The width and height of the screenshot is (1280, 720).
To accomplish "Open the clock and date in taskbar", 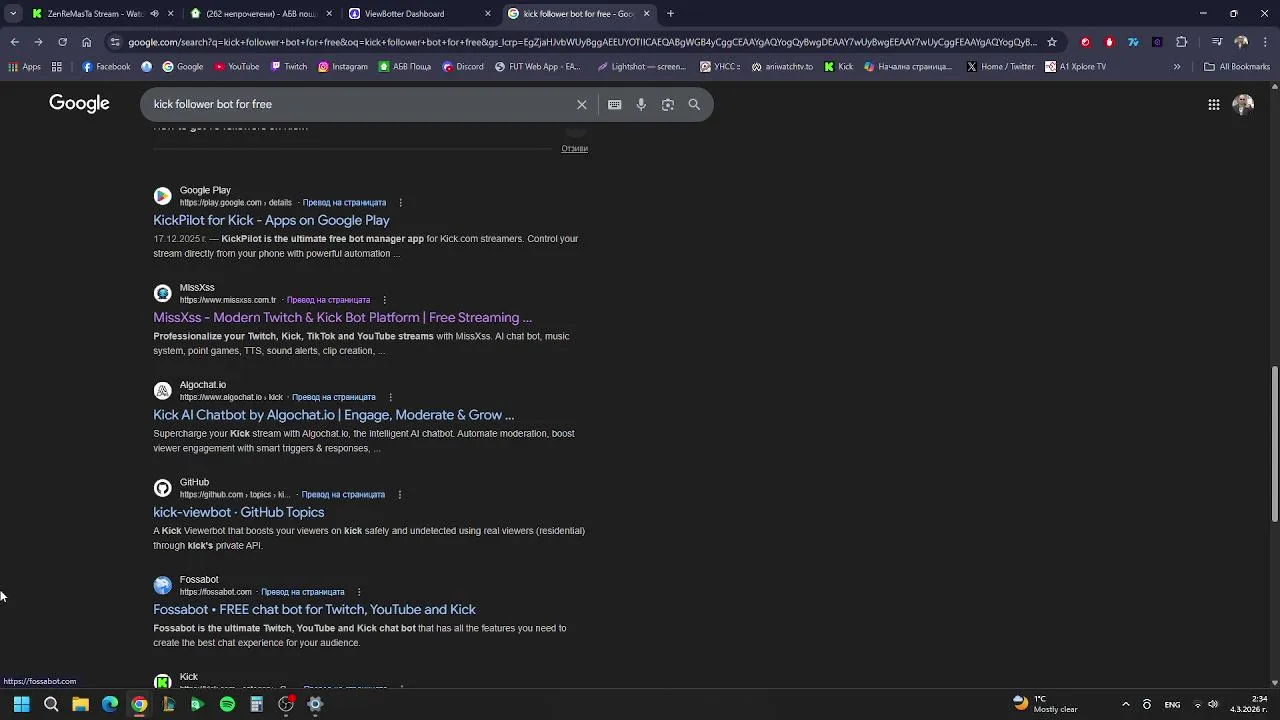I will point(1248,704).
